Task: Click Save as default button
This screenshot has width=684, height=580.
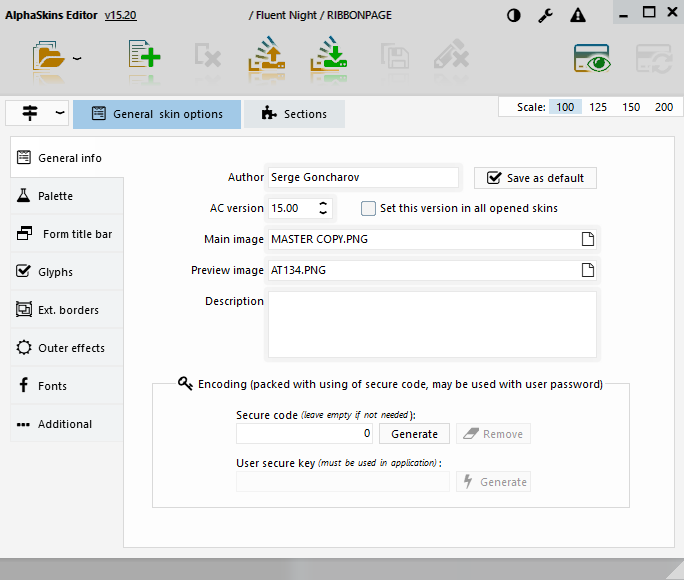Action: click(x=535, y=178)
